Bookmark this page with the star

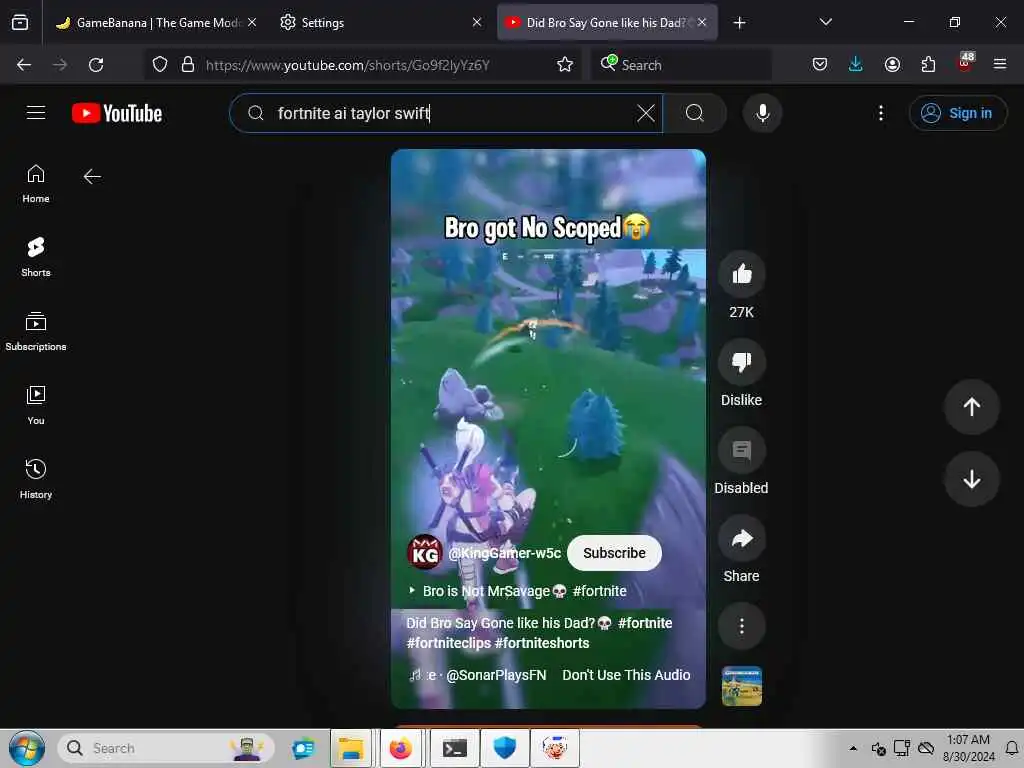coord(565,65)
